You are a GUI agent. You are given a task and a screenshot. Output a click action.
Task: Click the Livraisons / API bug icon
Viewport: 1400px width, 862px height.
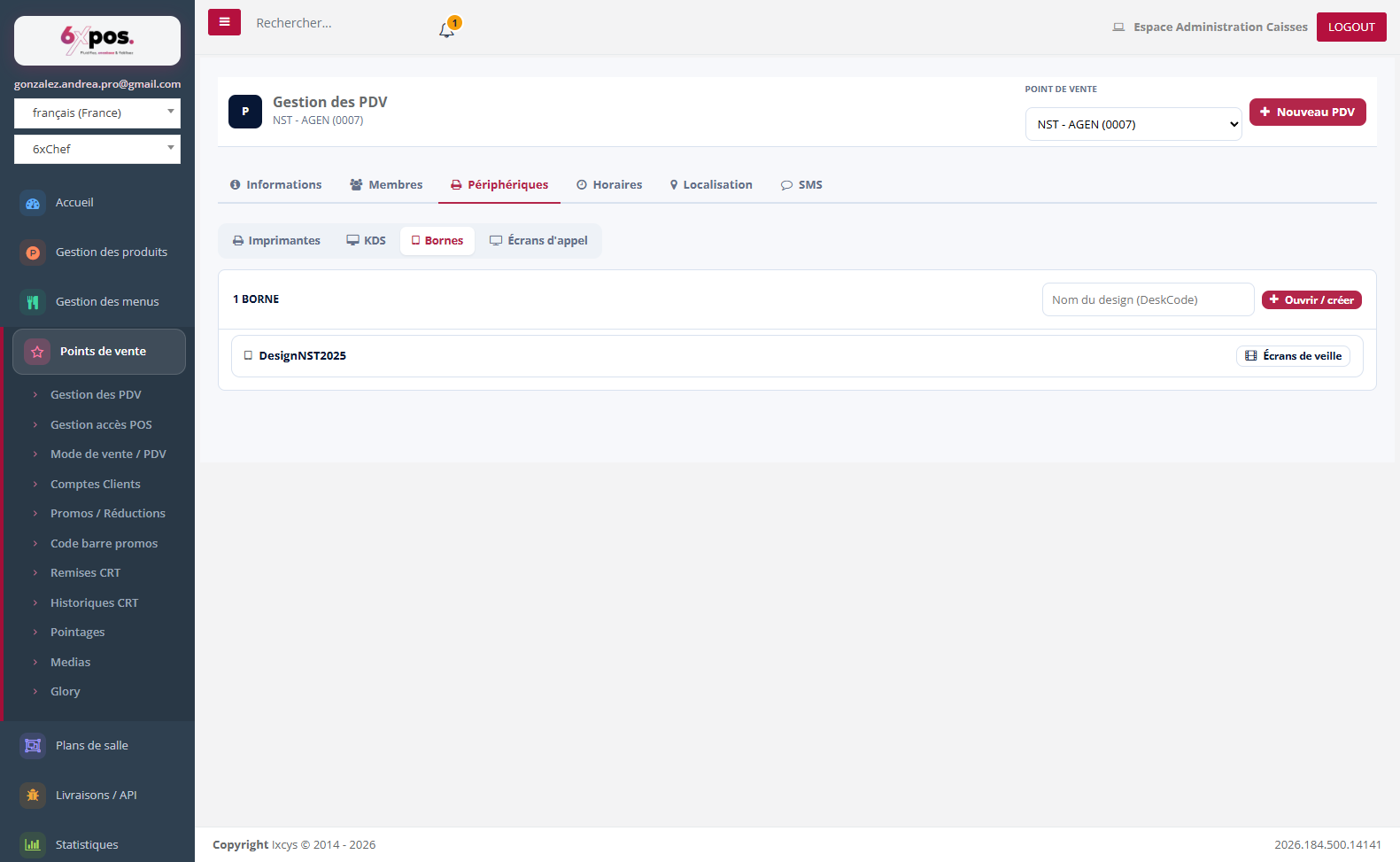[x=33, y=796]
